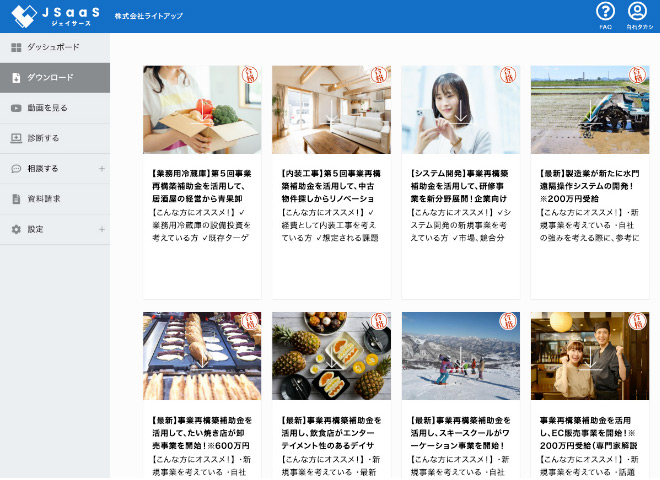Click the 設定 gear icon
Screen dimensions: 660x480
coord(16,229)
